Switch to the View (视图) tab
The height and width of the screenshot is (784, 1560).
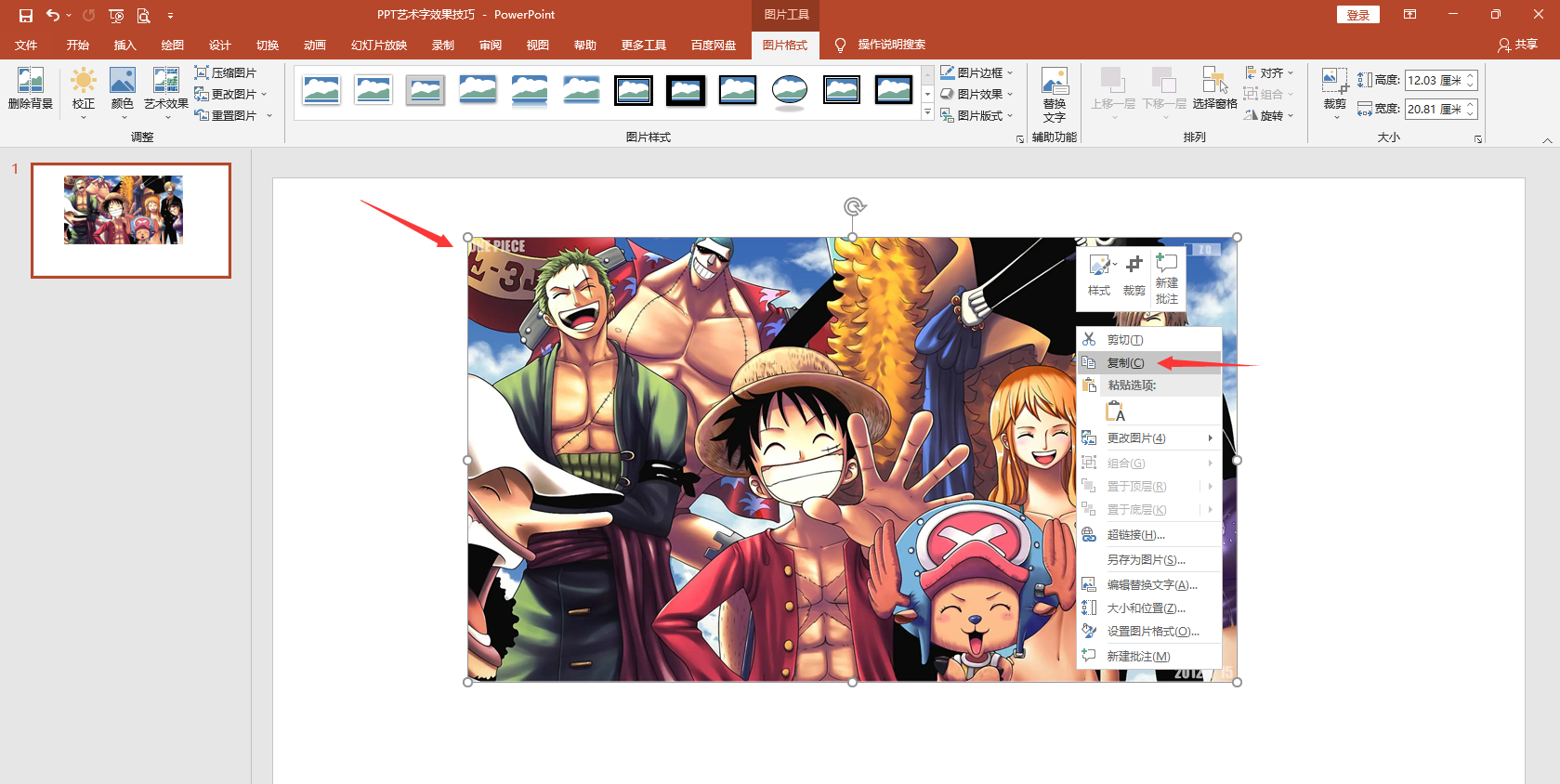click(537, 45)
